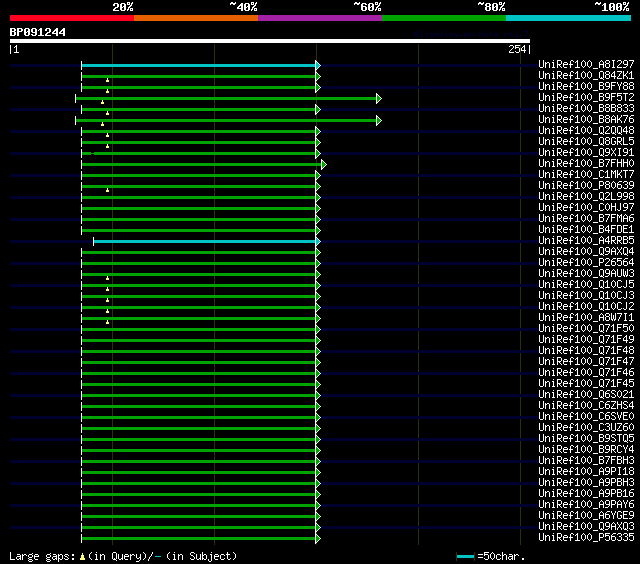Click the arrowhead ending the UniRef100_B8AK76 alignment
Screen dimensions: 640x564
point(379,120)
